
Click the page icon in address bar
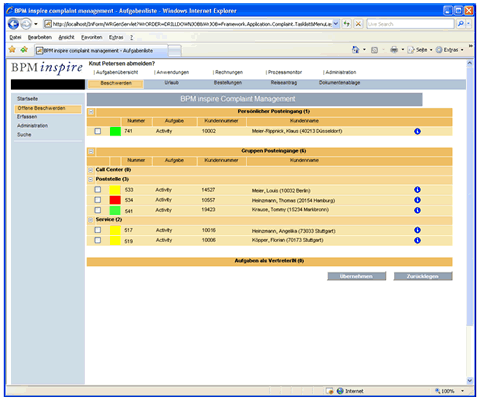click(x=48, y=24)
